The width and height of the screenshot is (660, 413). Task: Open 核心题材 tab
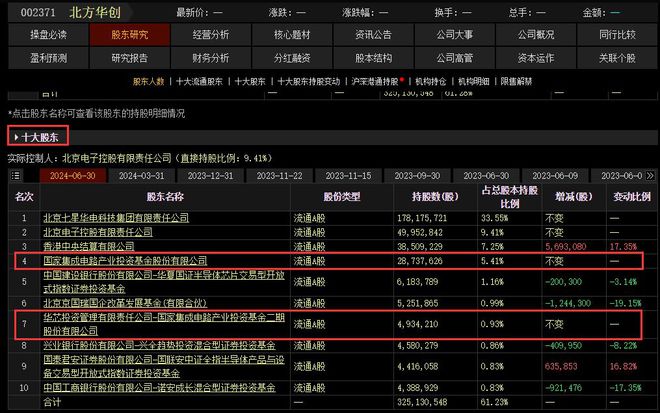tap(292, 35)
